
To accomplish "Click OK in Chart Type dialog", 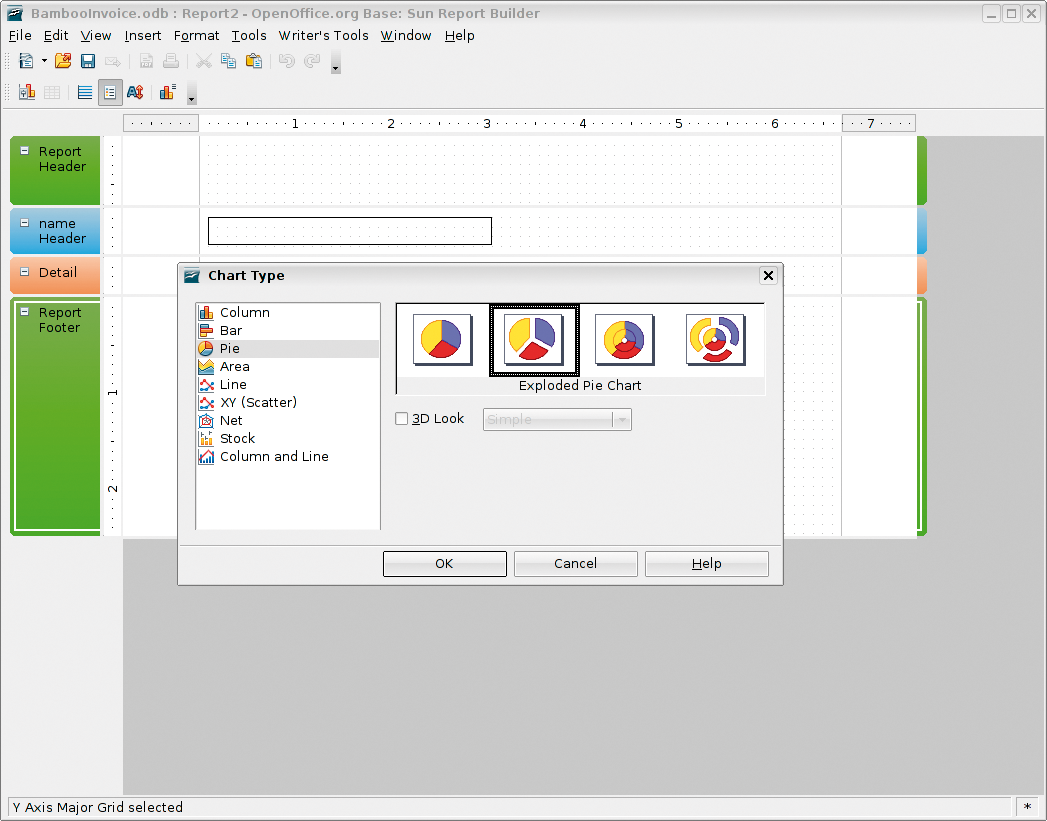I will [x=445, y=563].
